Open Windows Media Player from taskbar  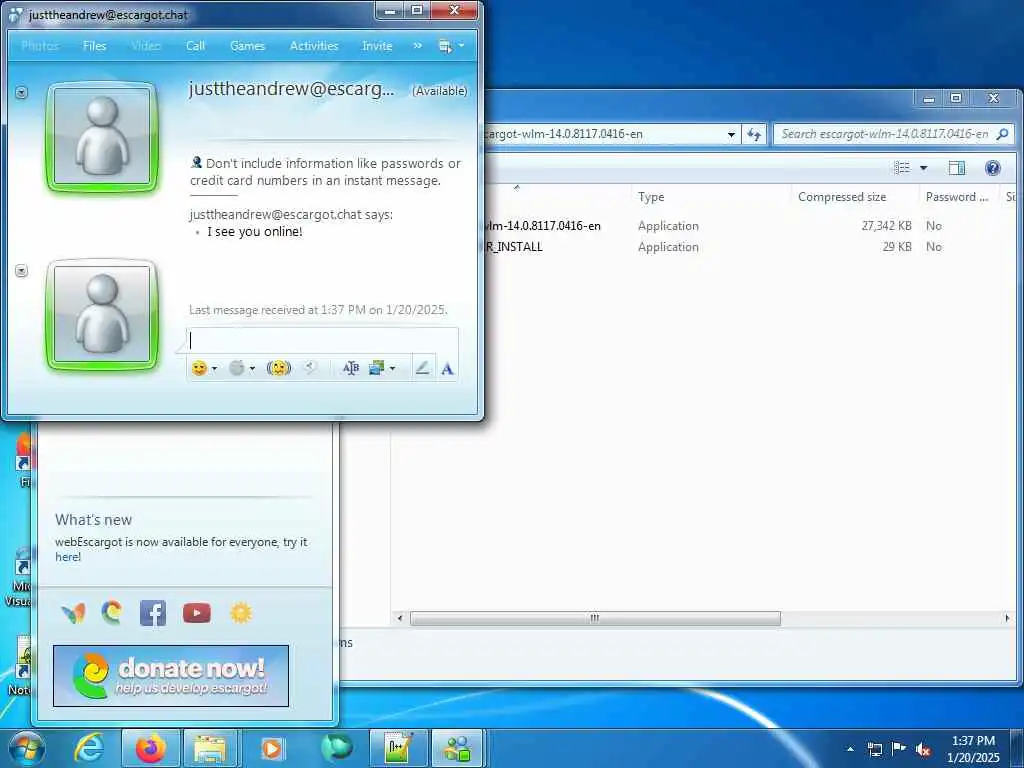[x=271, y=748]
